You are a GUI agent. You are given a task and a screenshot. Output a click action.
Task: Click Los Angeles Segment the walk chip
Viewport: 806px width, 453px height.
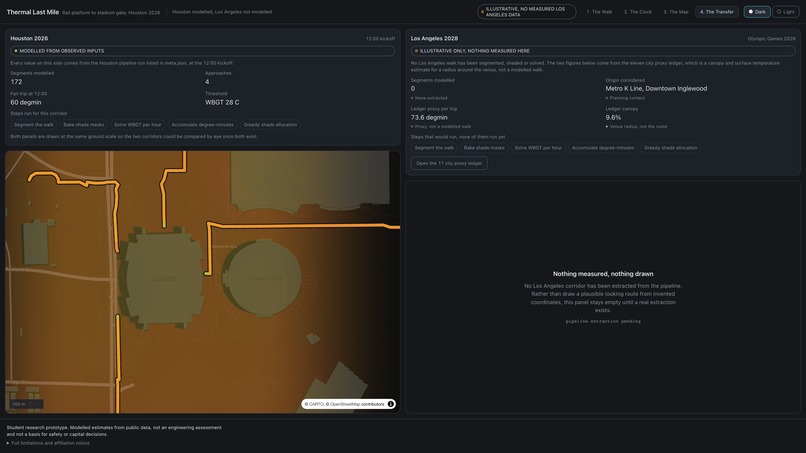[434, 148]
